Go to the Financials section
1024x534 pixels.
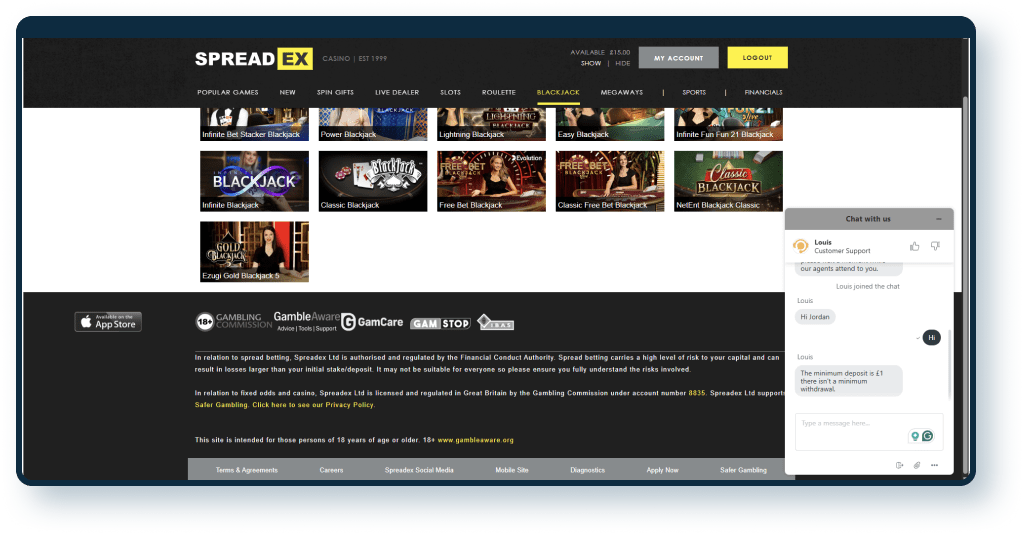coord(763,93)
